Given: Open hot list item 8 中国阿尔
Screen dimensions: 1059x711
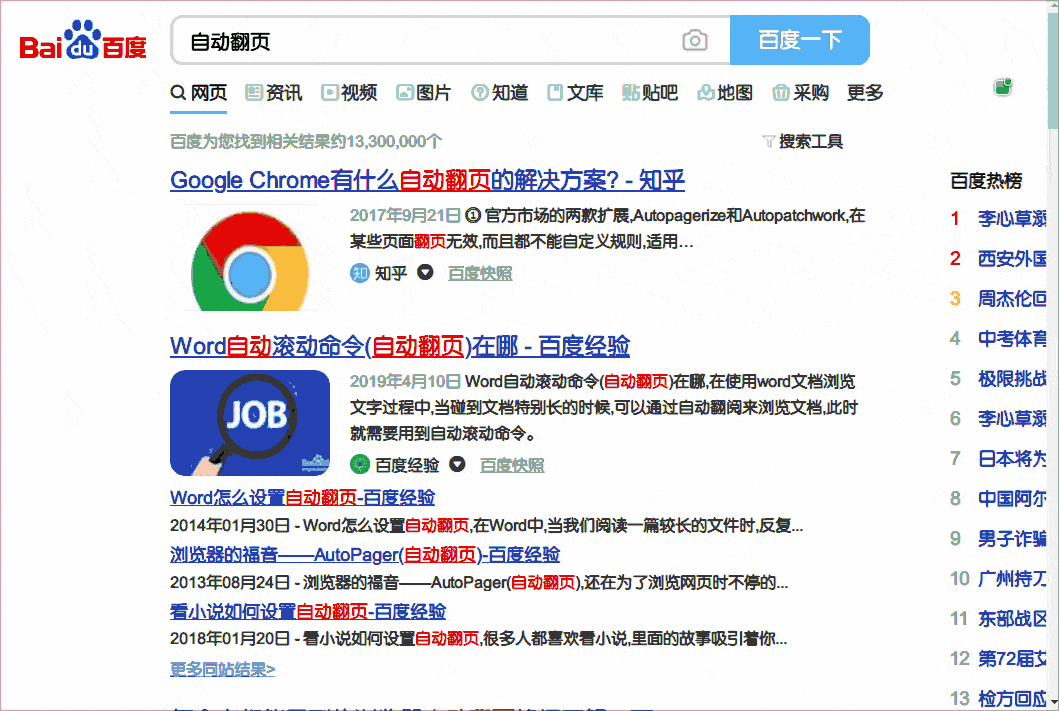Looking at the screenshot, I should (1012, 498).
